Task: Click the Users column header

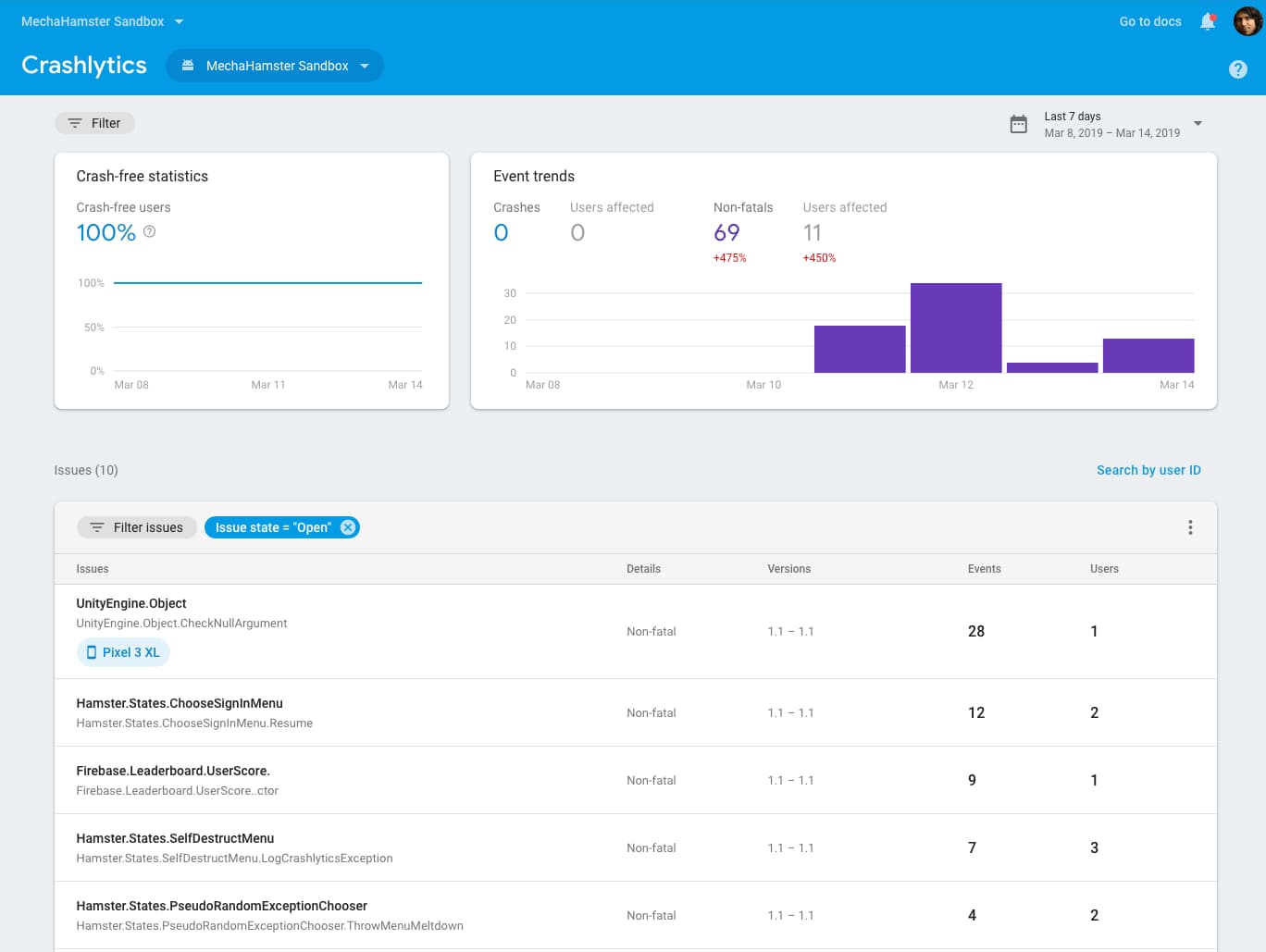Action: click(1104, 569)
